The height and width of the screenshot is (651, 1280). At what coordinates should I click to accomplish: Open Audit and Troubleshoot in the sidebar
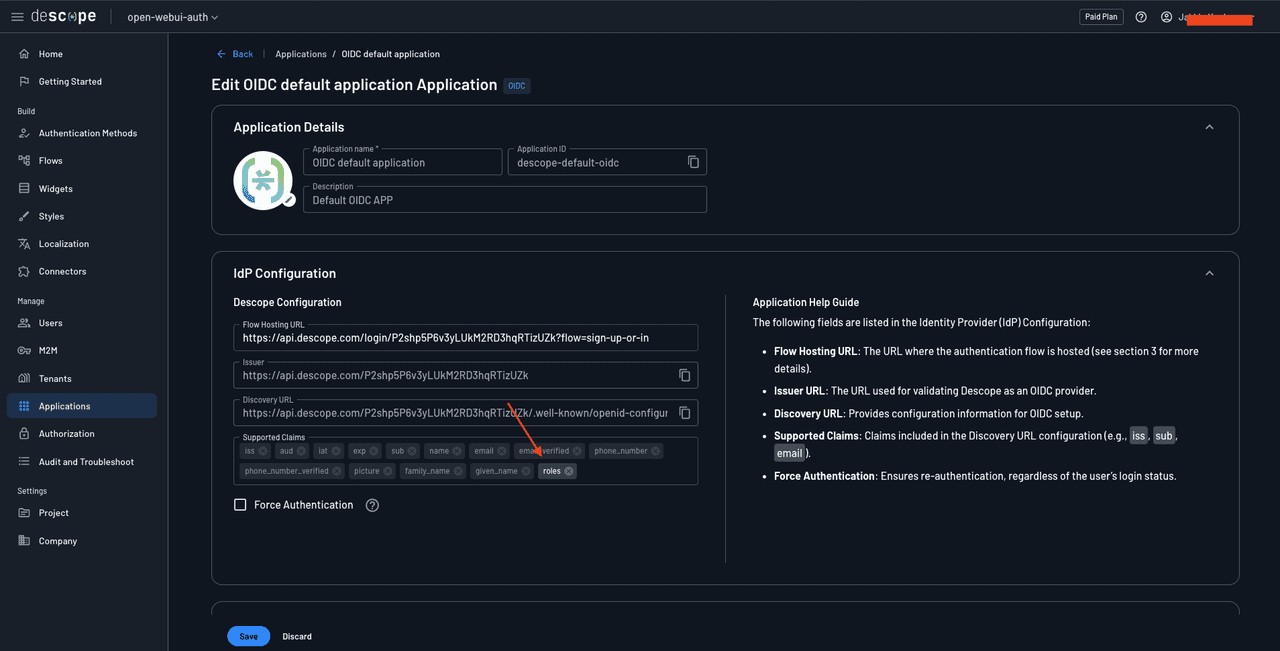click(x=24, y=461)
